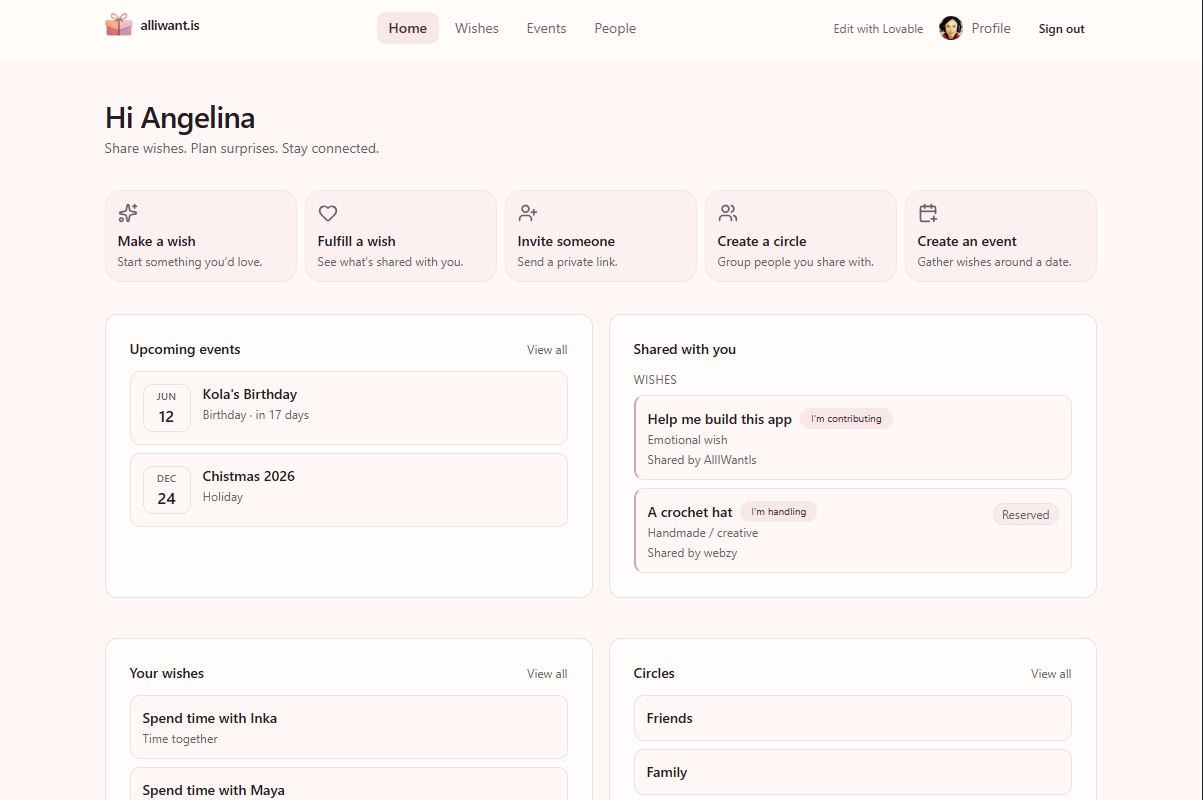
Task: Open the Invite someone card
Action: coord(601,236)
